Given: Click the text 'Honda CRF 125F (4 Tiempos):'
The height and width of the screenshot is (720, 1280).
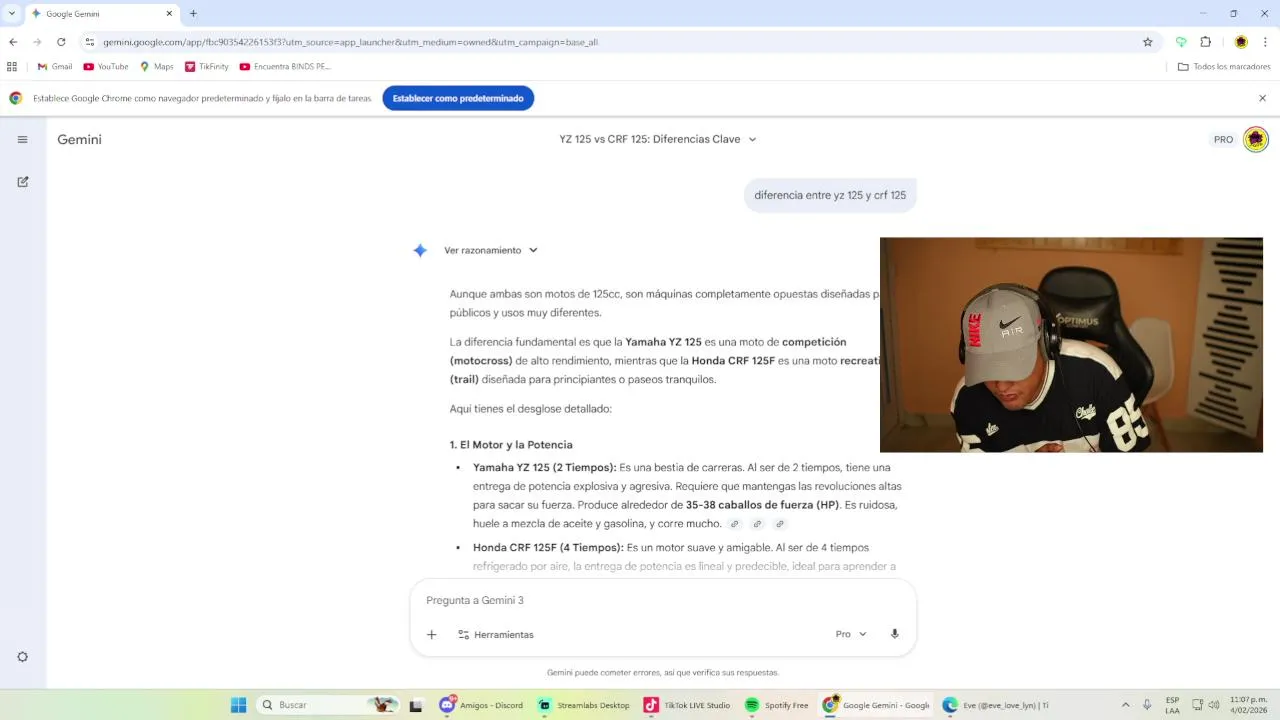Looking at the screenshot, I should [548, 547].
